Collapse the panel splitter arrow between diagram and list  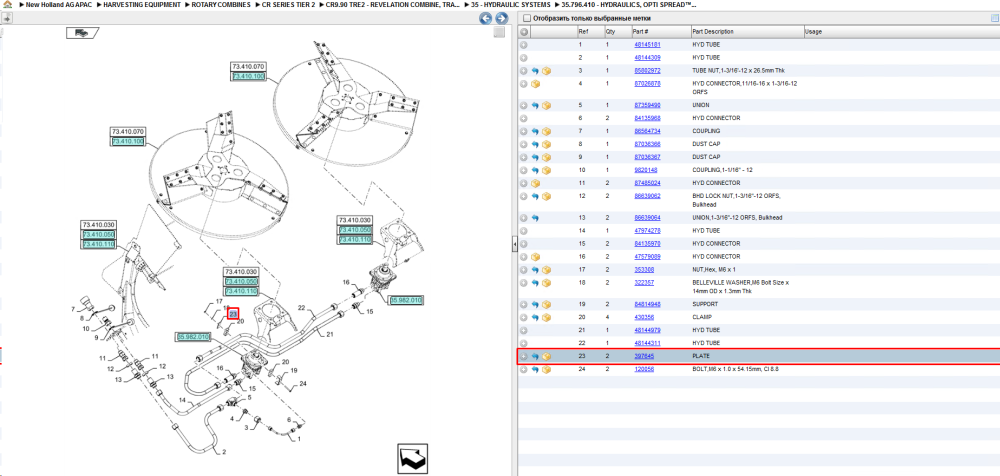514,244
